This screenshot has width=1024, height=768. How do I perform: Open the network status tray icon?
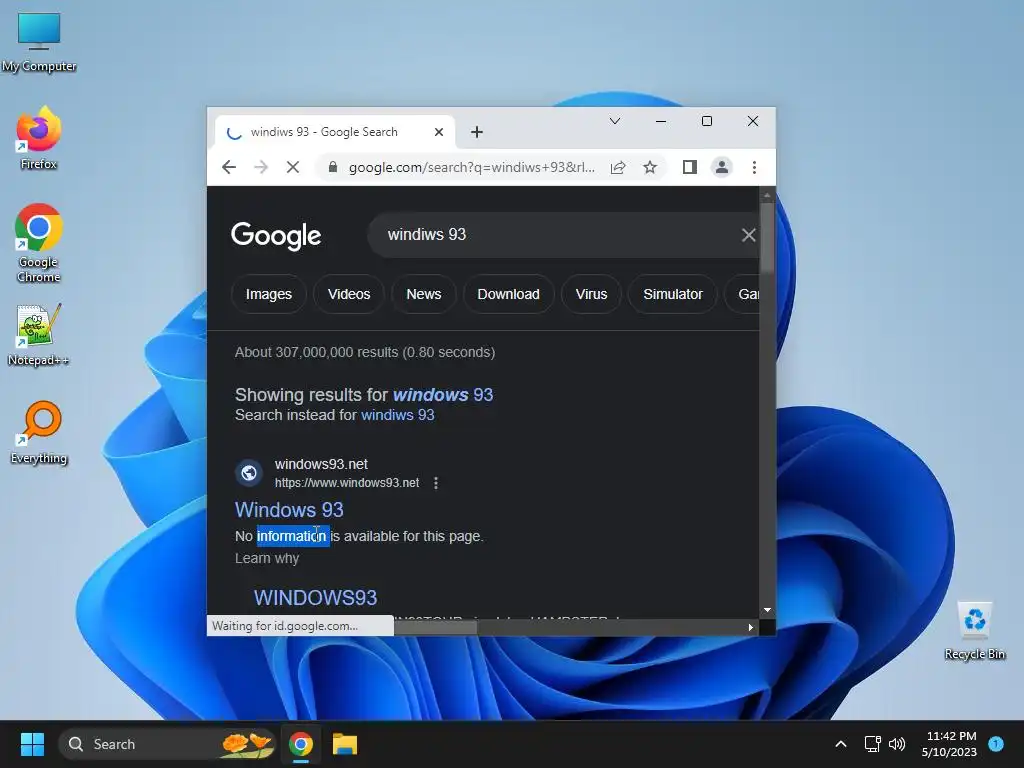[872, 744]
